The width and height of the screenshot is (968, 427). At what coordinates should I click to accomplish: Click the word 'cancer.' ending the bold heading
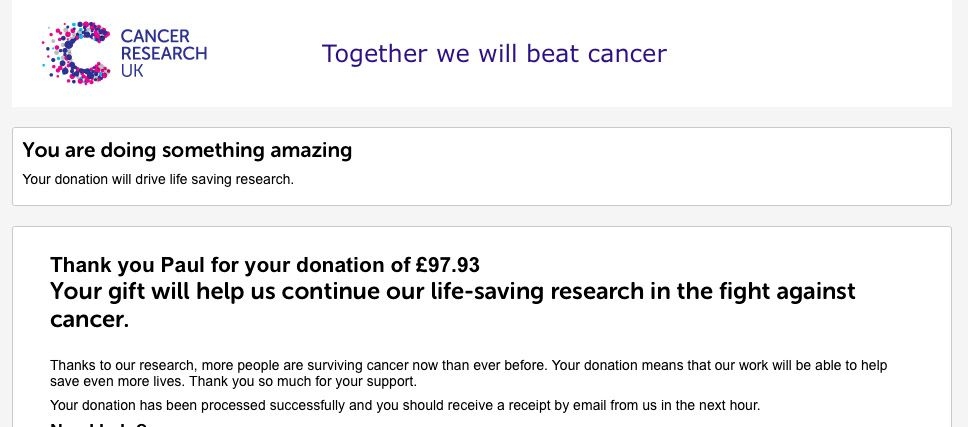[89, 320]
